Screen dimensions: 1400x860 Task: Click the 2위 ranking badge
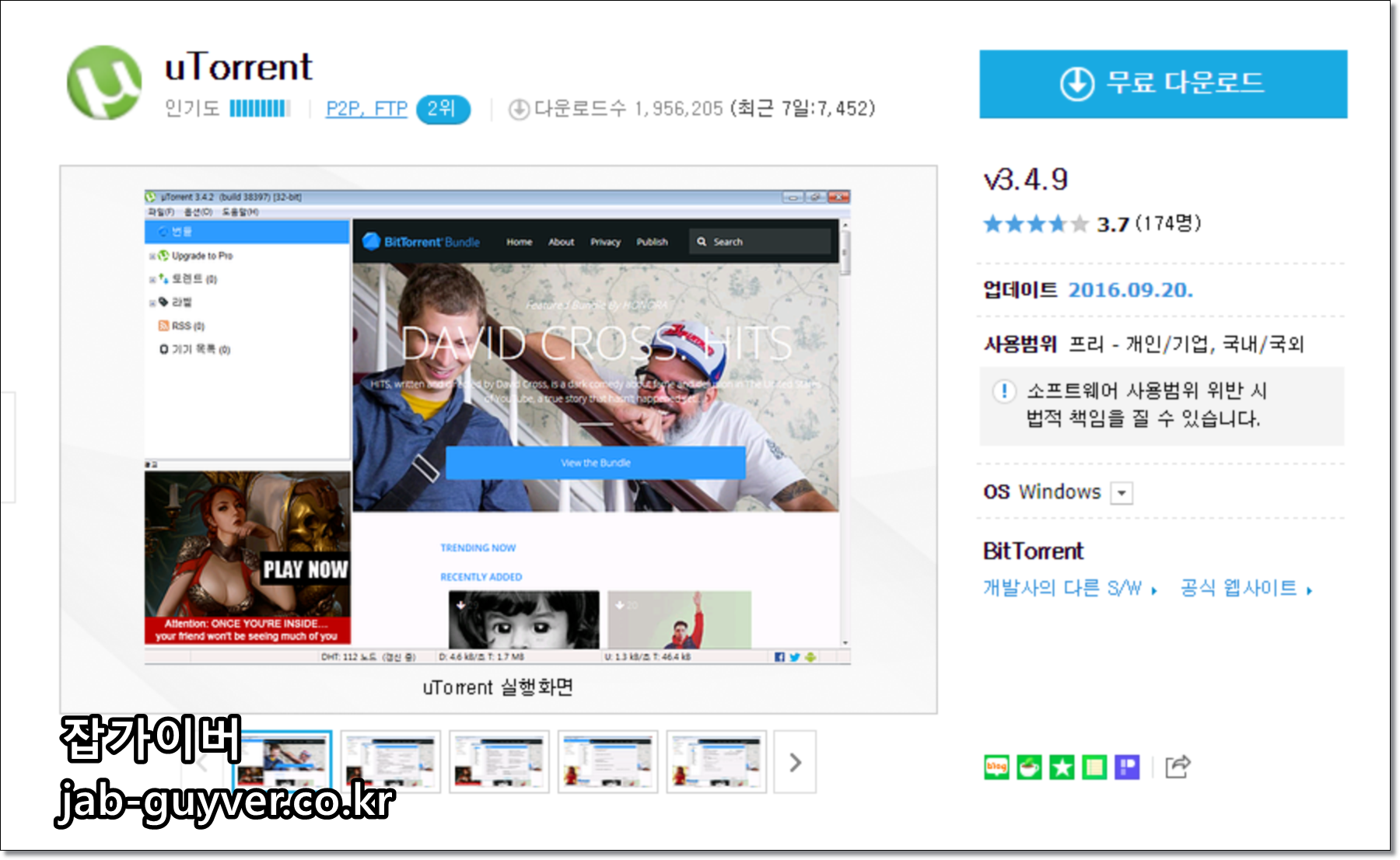pos(443,109)
